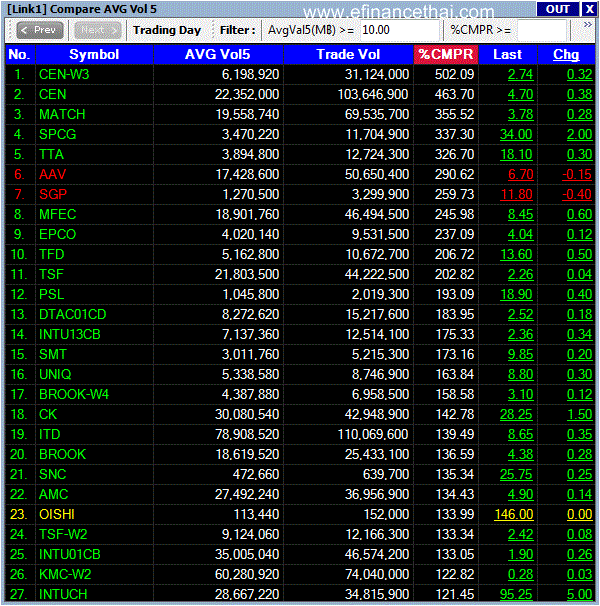This screenshot has height=606, width=600.
Task: Select symbol UNIQ
Action: pyautogui.click(x=55, y=374)
